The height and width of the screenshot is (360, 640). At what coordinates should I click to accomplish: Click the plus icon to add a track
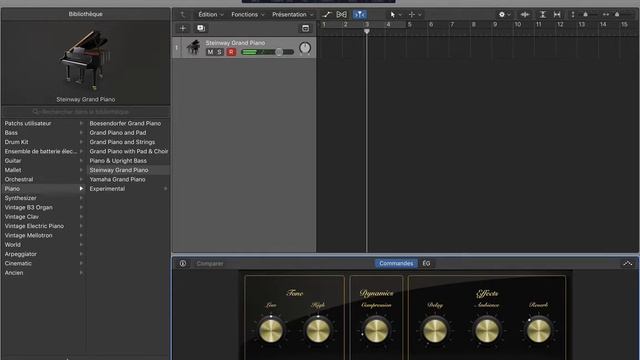pyautogui.click(x=183, y=28)
